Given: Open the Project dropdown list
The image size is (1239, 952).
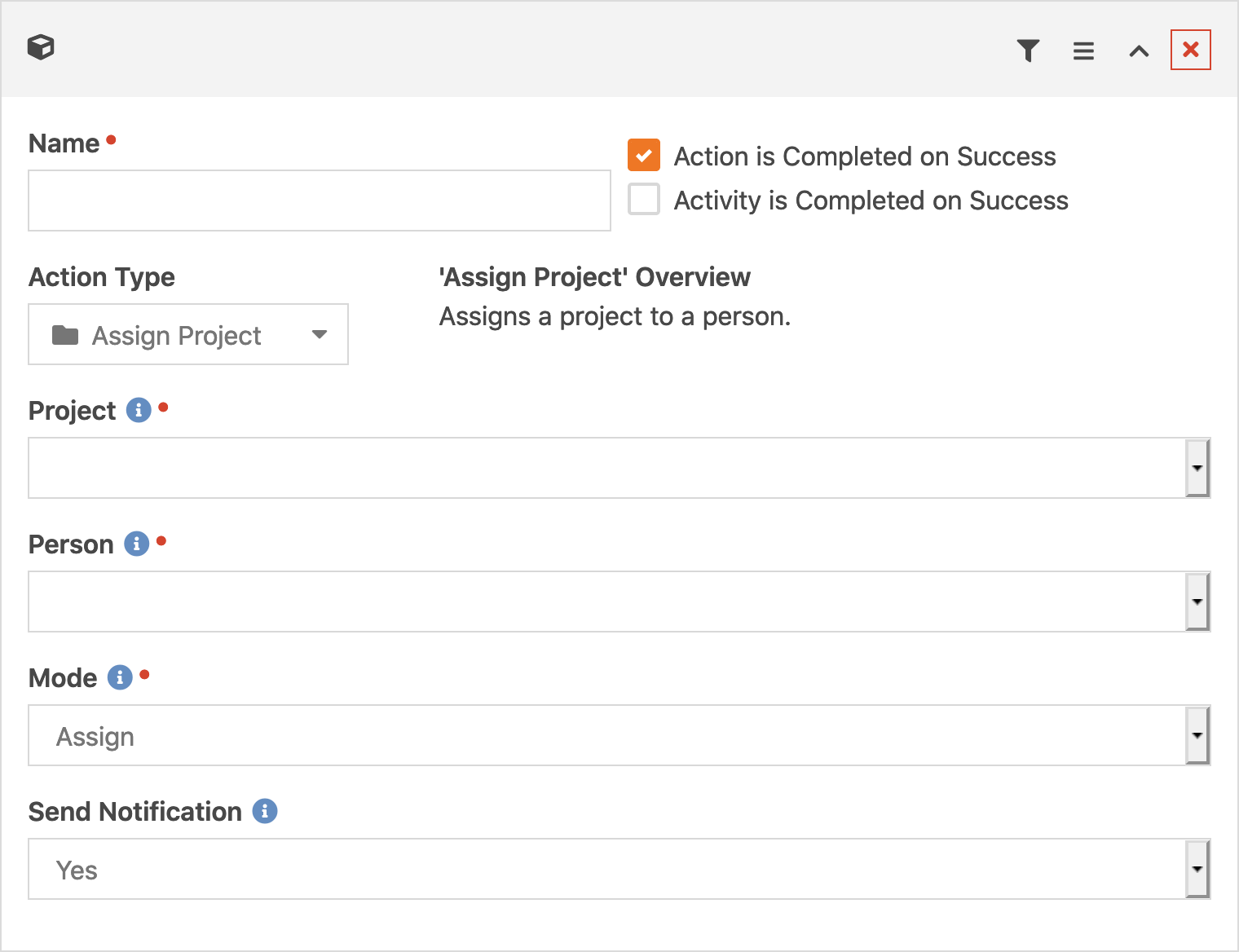Looking at the screenshot, I should tap(619, 468).
